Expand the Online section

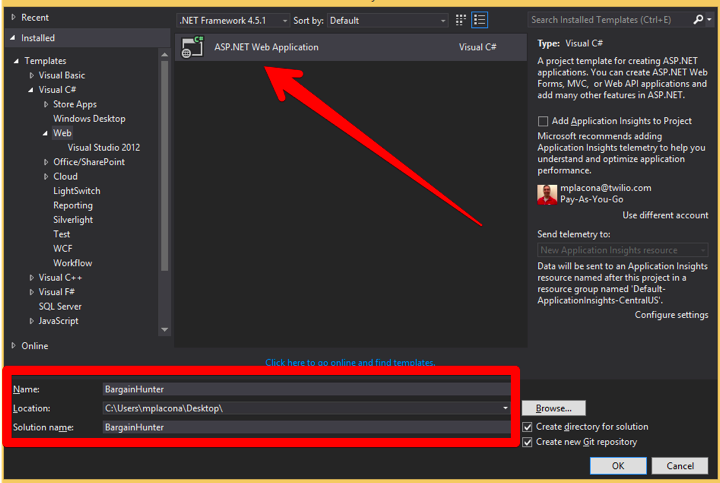(x=13, y=346)
